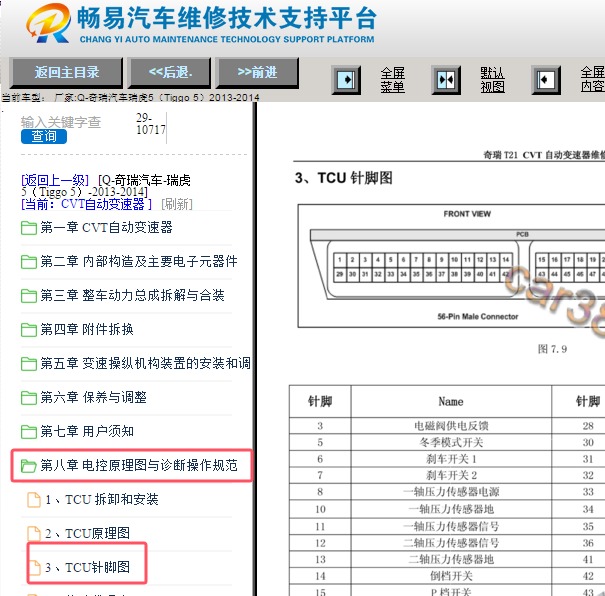605x596 pixels.
Task: Click table cell 刹车开关 2
Action: (x=451, y=475)
